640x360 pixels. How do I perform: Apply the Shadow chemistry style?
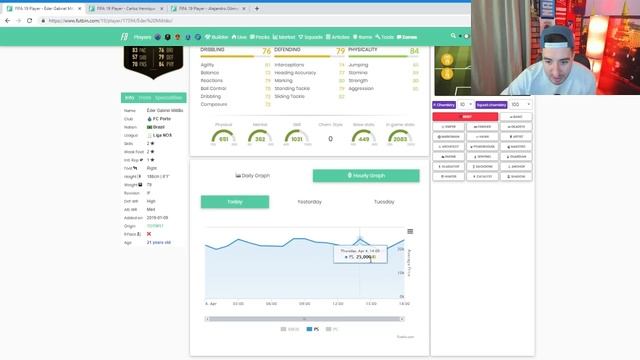tap(516, 177)
